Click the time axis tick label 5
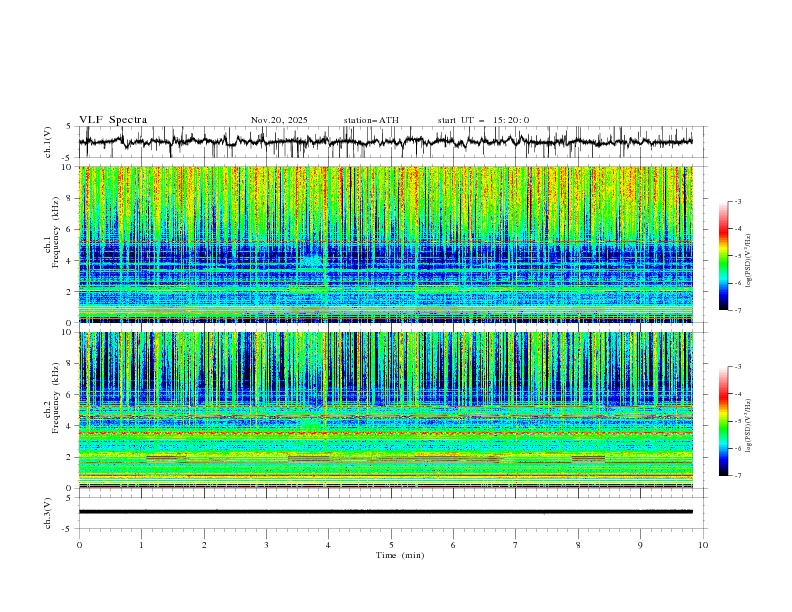 click(x=391, y=545)
